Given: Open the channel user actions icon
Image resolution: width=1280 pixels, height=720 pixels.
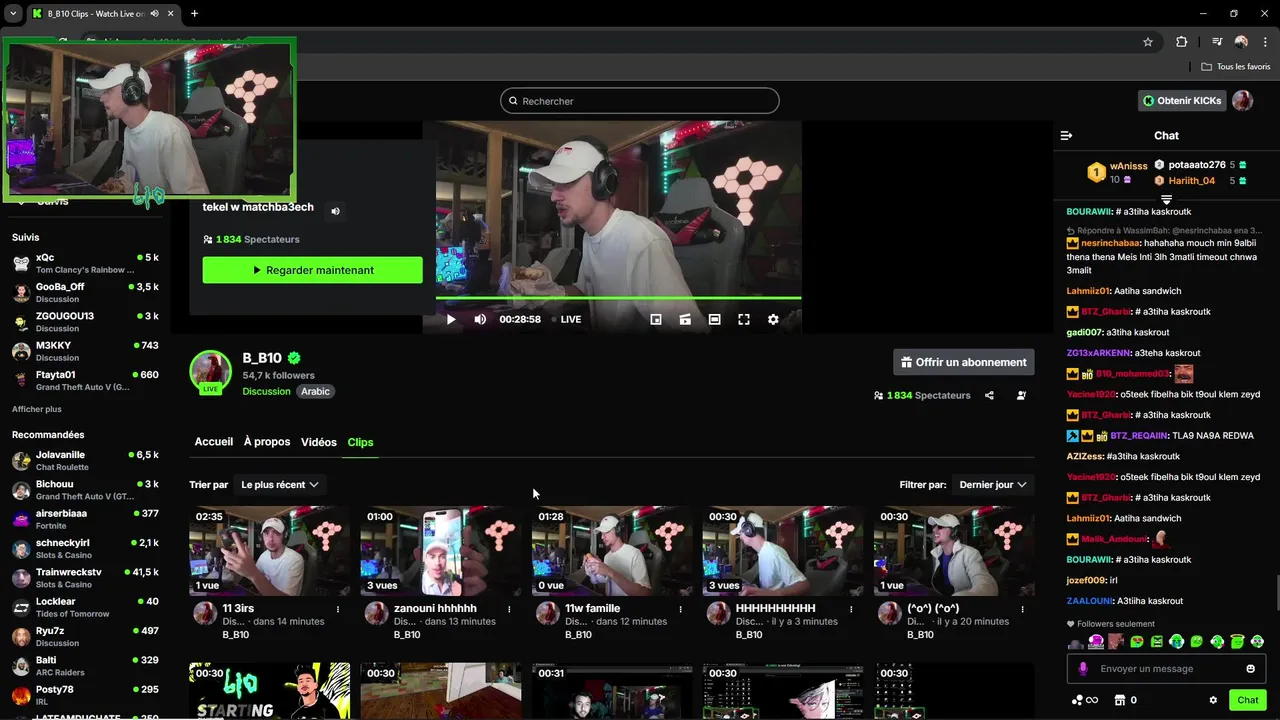Looking at the screenshot, I should [x=1021, y=395].
